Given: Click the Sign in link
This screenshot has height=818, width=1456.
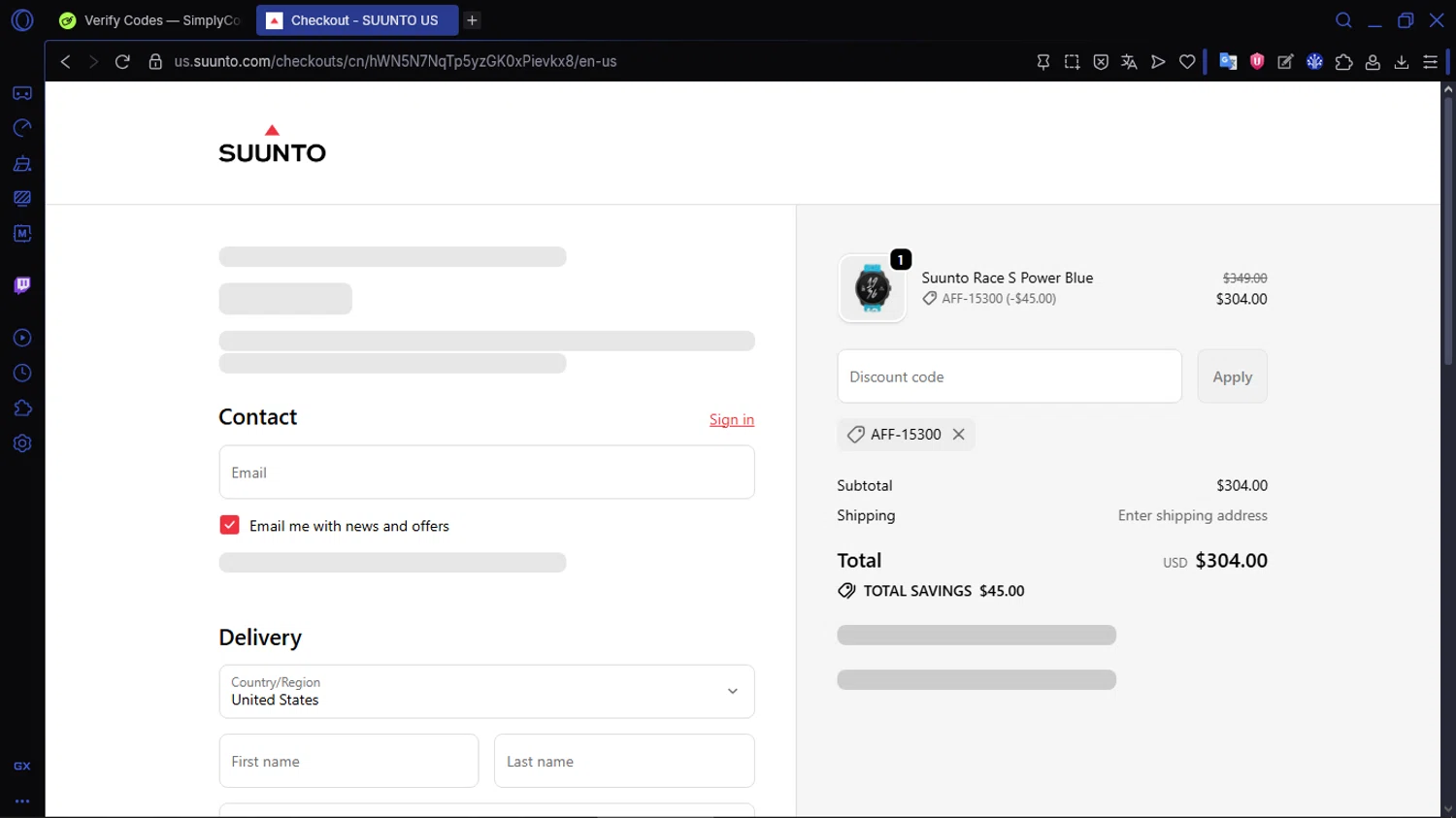Looking at the screenshot, I should pyautogui.click(x=732, y=419).
